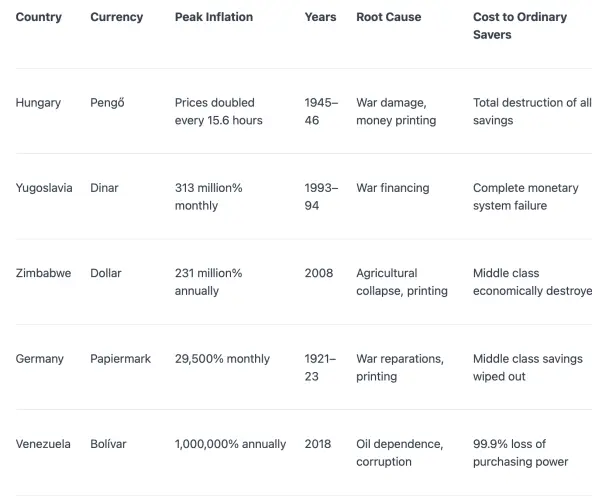Click the Years column header

(320, 17)
